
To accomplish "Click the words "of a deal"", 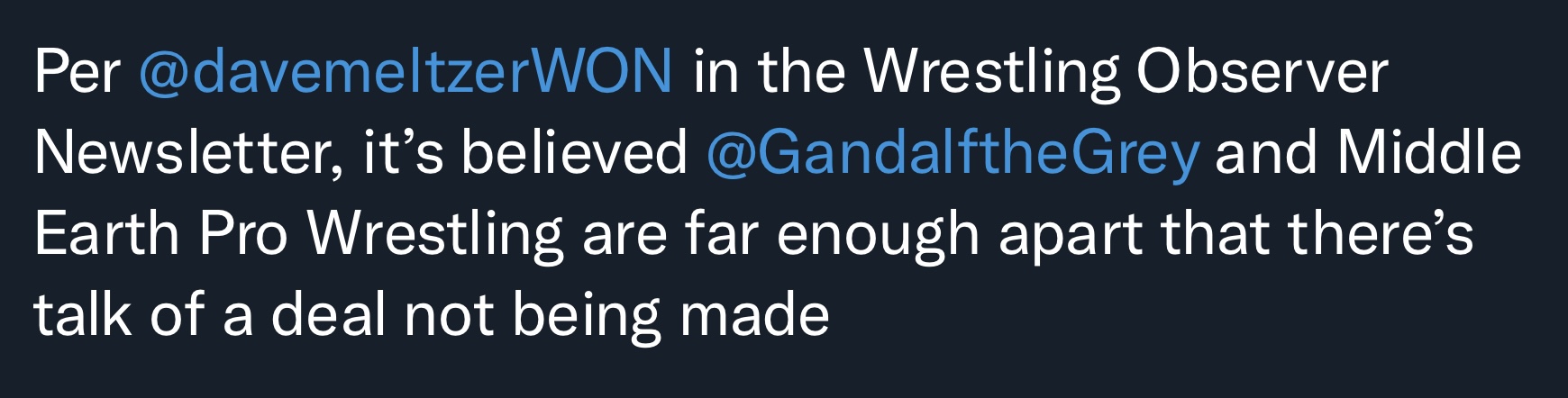I will coord(267,314).
